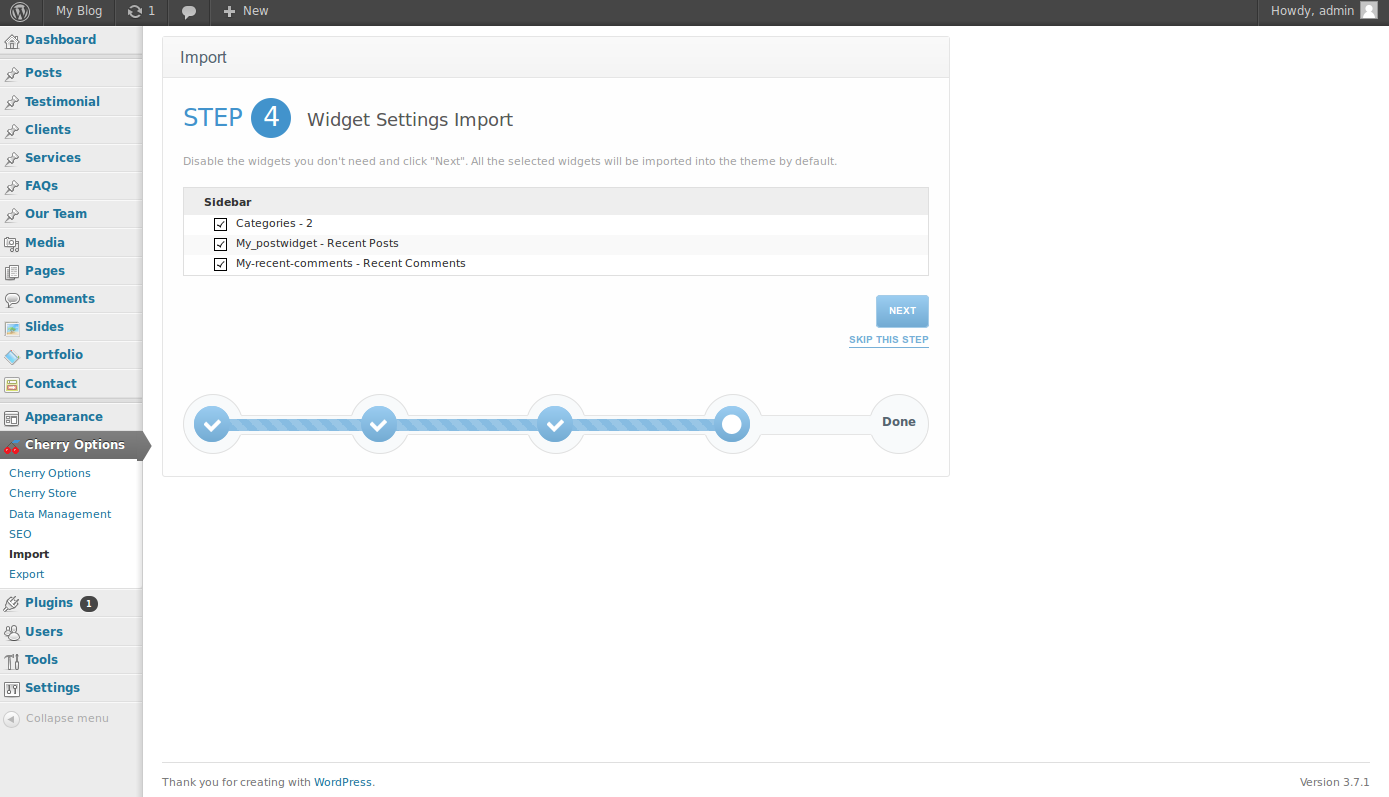
Task: Click the Contact form icon
Action: pyautogui.click(x=12, y=384)
